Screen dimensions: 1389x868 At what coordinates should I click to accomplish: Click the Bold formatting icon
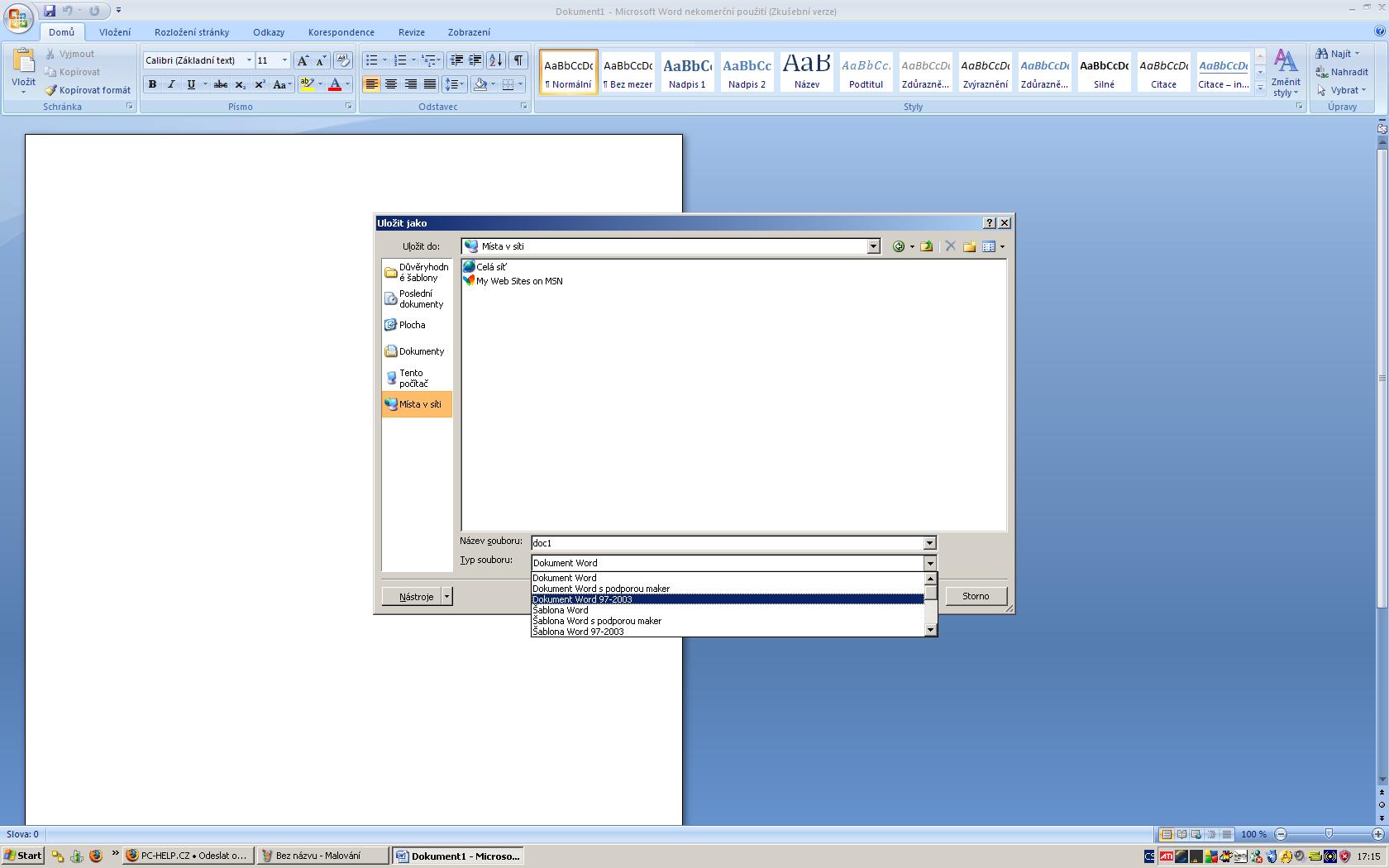pyautogui.click(x=152, y=84)
